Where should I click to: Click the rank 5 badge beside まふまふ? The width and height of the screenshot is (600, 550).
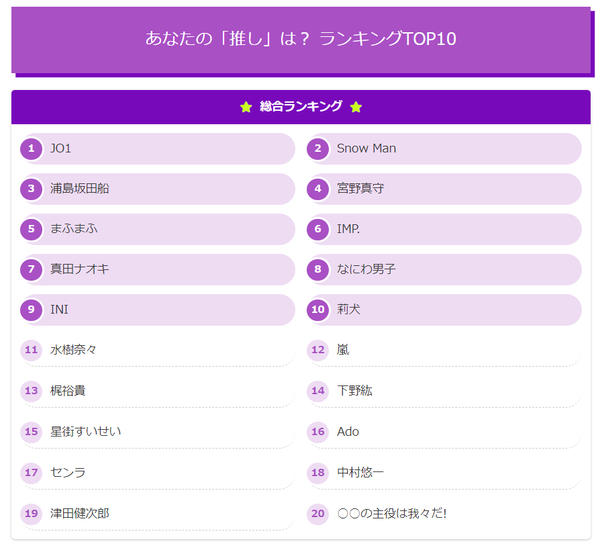(31, 229)
